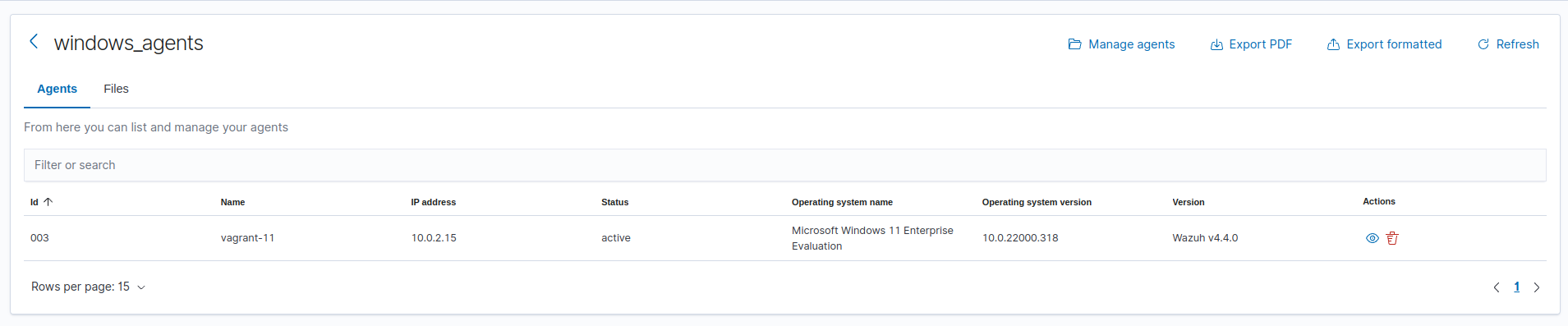Click the Export formatted upload icon
Viewport: 1568px width, 326px height.
click(x=1333, y=44)
